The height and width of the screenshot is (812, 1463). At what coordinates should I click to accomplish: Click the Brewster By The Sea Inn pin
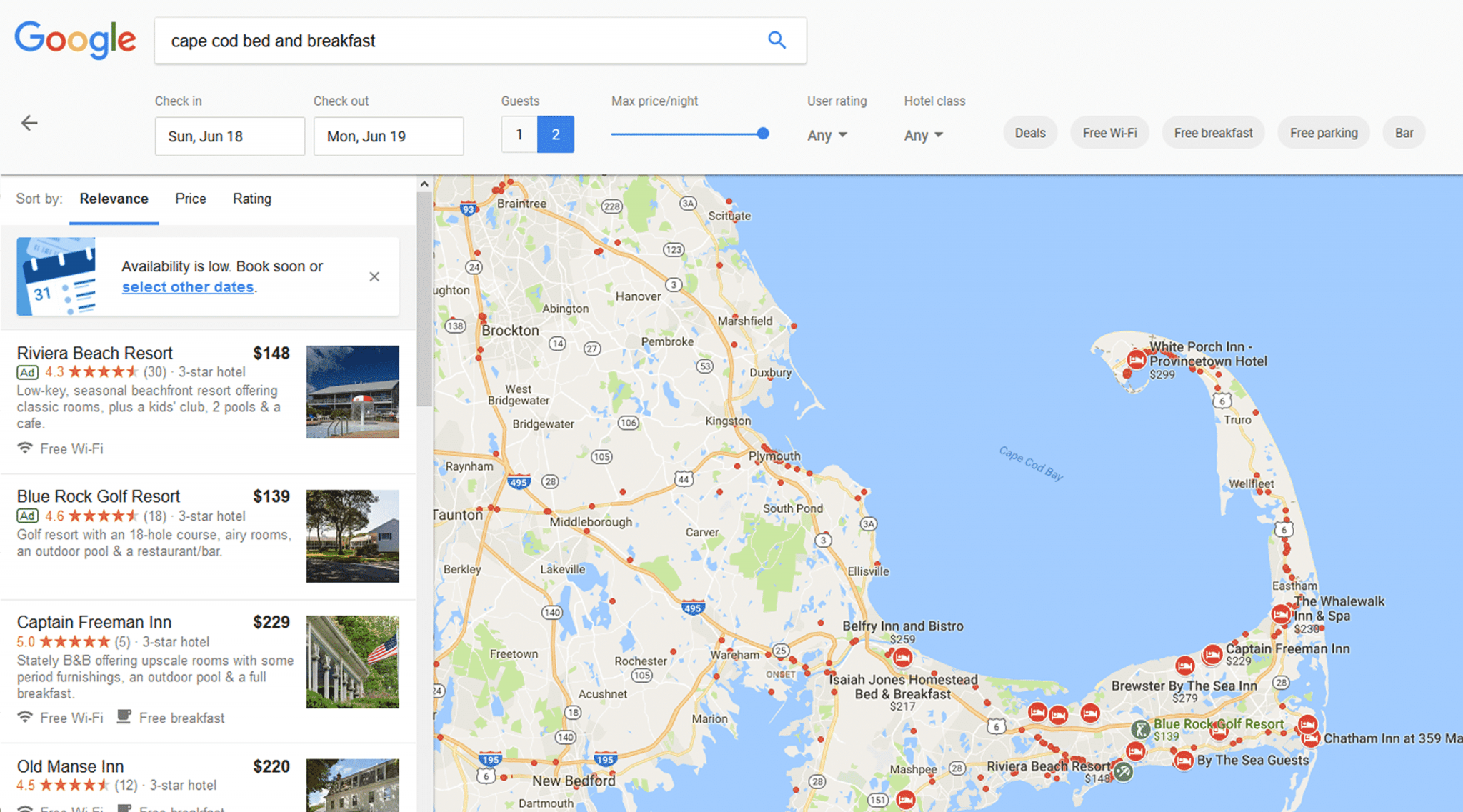(x=1185, y=666)
